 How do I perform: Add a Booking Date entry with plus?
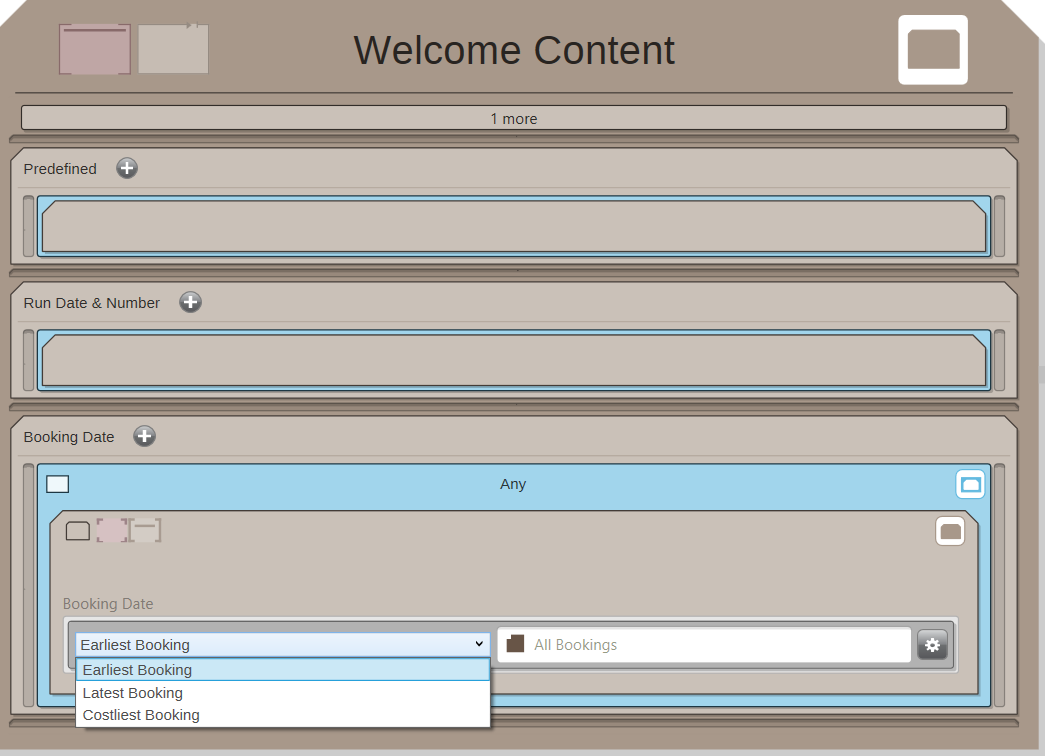(x=145, y=436)
